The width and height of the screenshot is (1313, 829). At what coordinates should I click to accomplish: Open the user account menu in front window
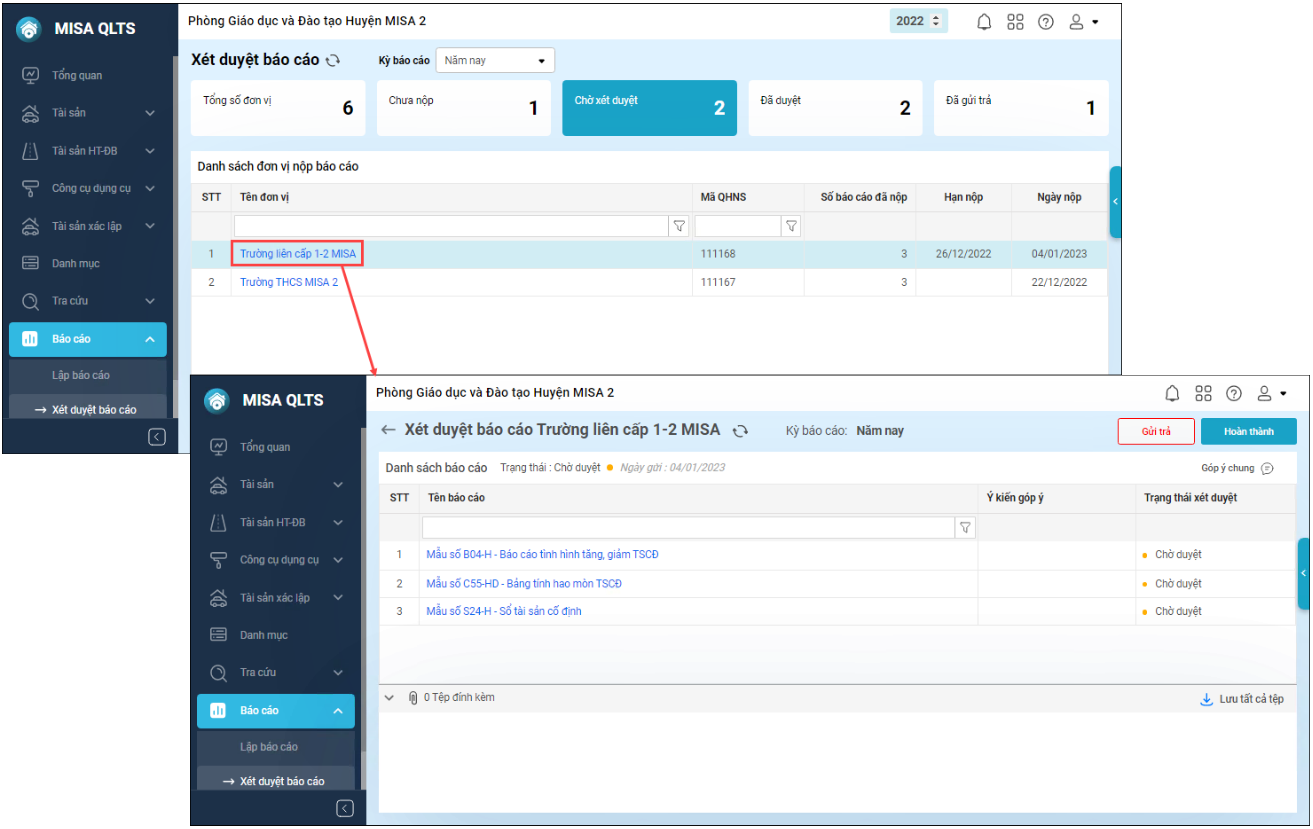click(1270, 393)
